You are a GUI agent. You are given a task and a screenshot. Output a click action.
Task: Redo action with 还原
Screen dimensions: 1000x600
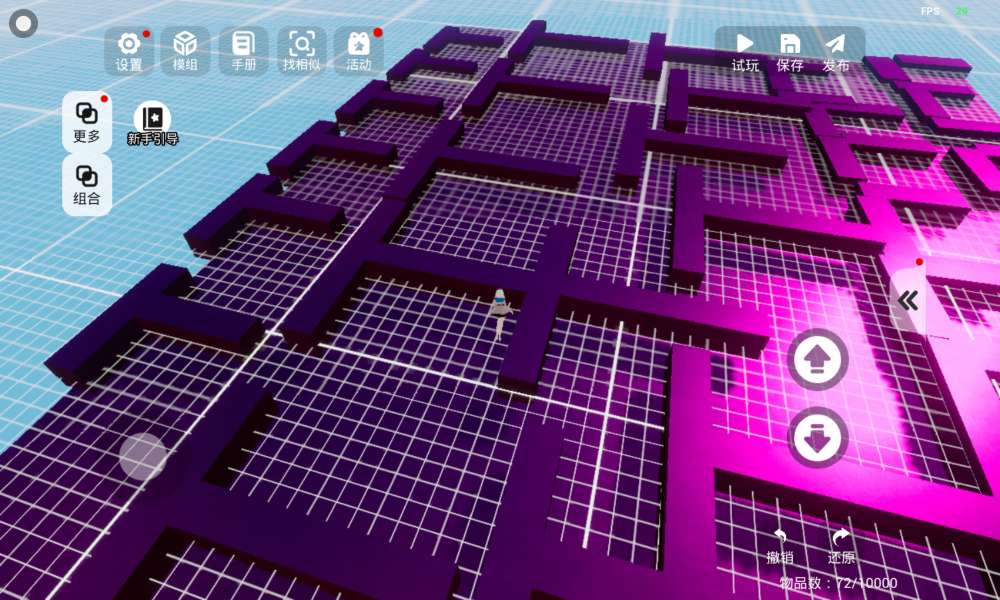pyautogui.click(x=841, y=546)
